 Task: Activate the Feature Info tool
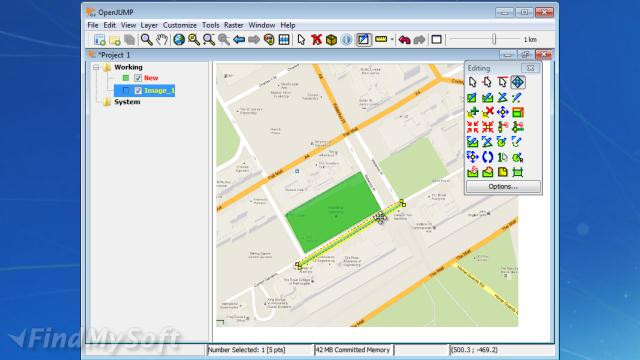coord(347,40)
